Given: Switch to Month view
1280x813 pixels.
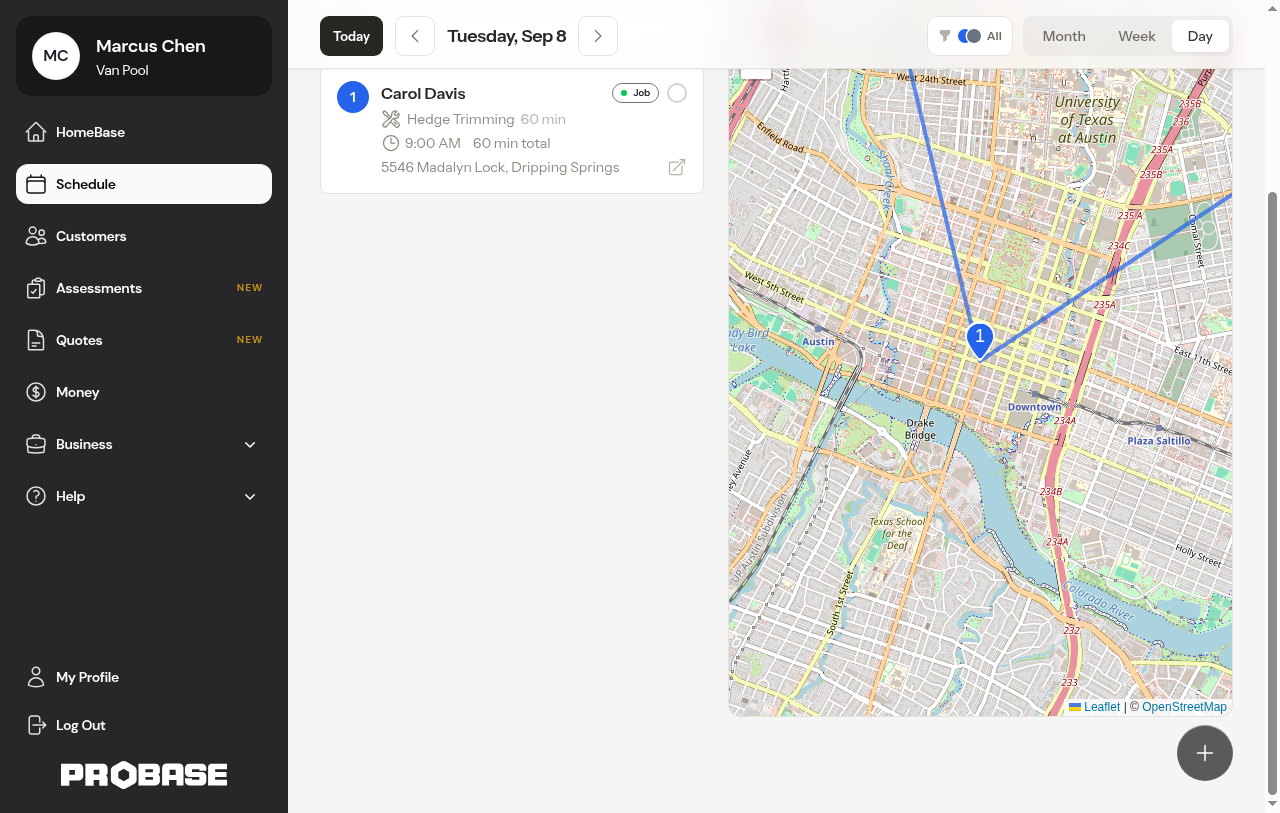Looking at the screenshot, I should [1064, 36].
